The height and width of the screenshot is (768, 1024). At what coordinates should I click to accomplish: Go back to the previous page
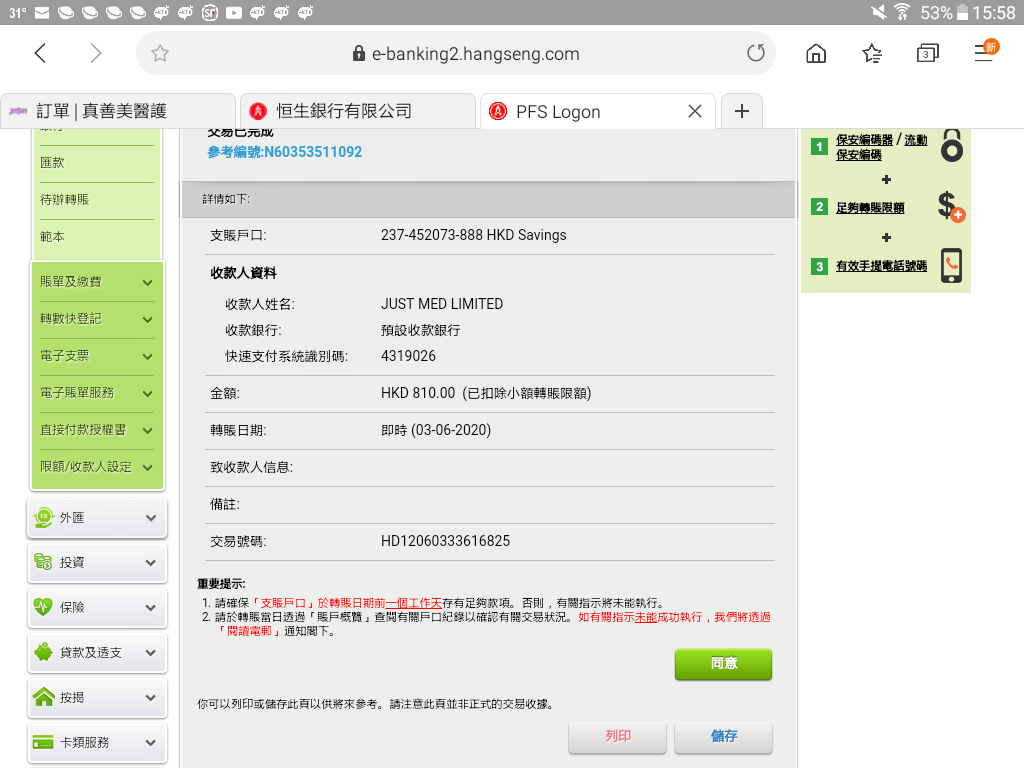pyautogui.click(x=40, y=53)
